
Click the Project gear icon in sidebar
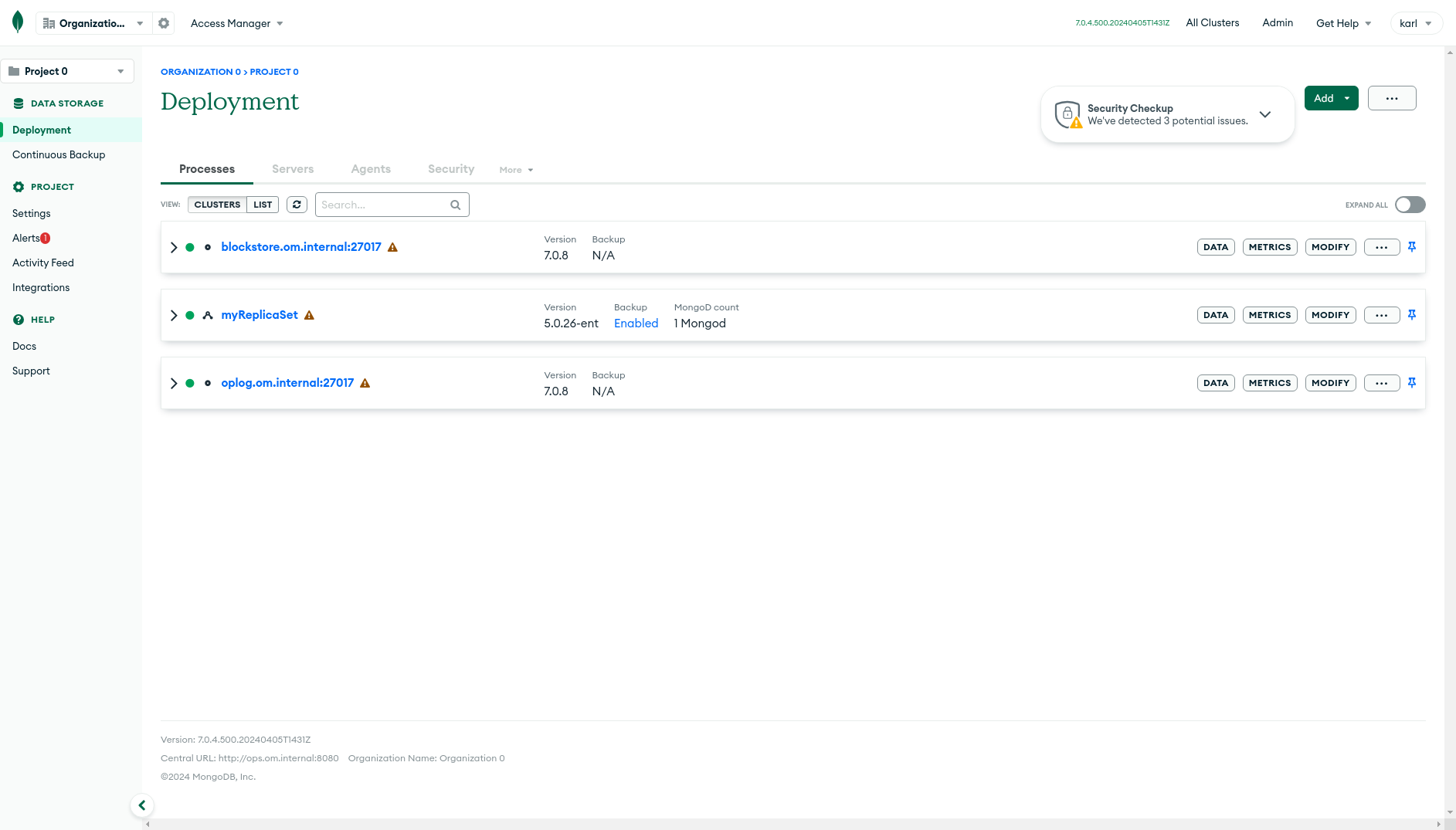click(19, 187)
